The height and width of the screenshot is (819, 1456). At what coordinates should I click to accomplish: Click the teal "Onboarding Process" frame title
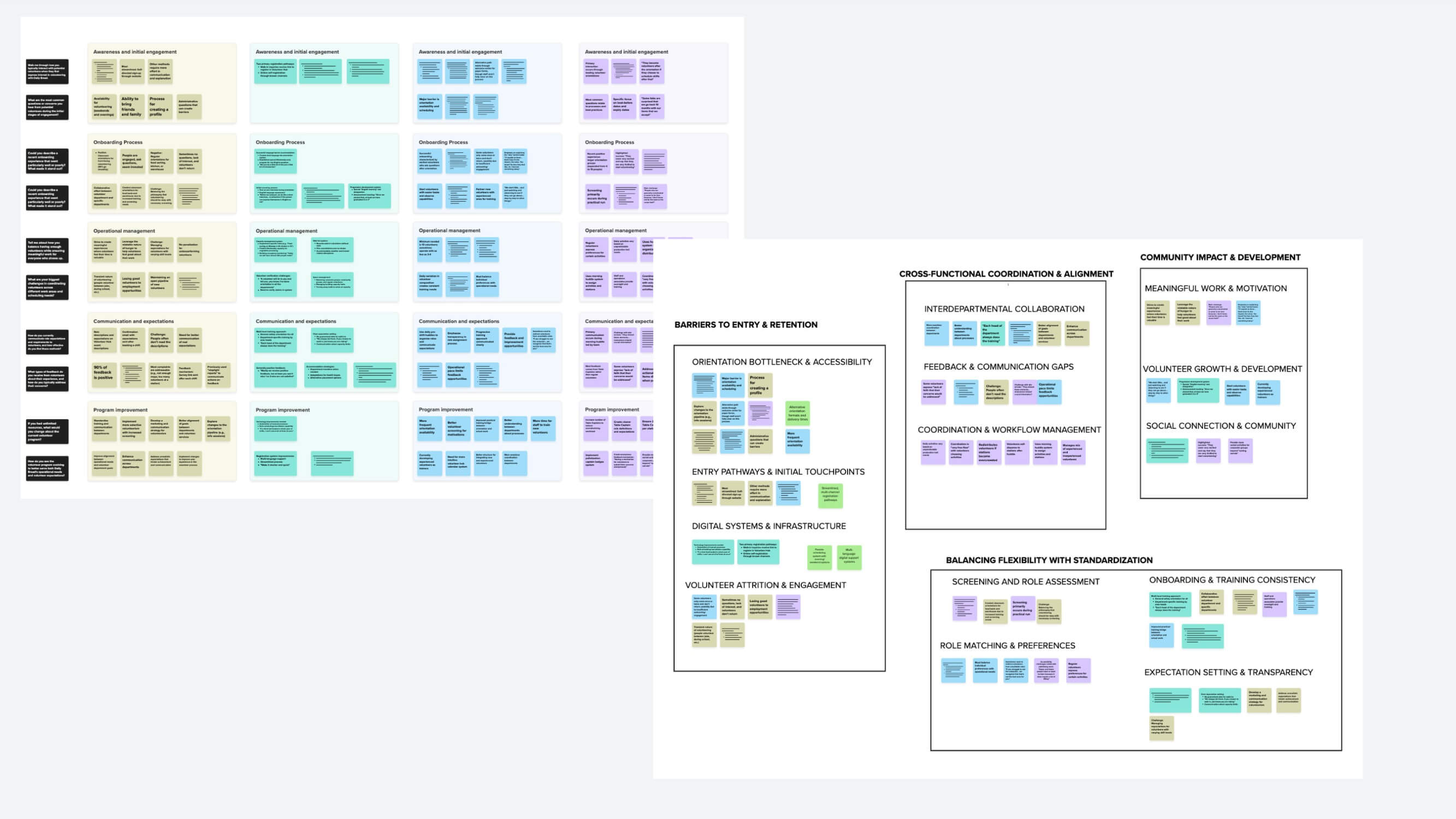pyautogui.click(x=281, y=142)
